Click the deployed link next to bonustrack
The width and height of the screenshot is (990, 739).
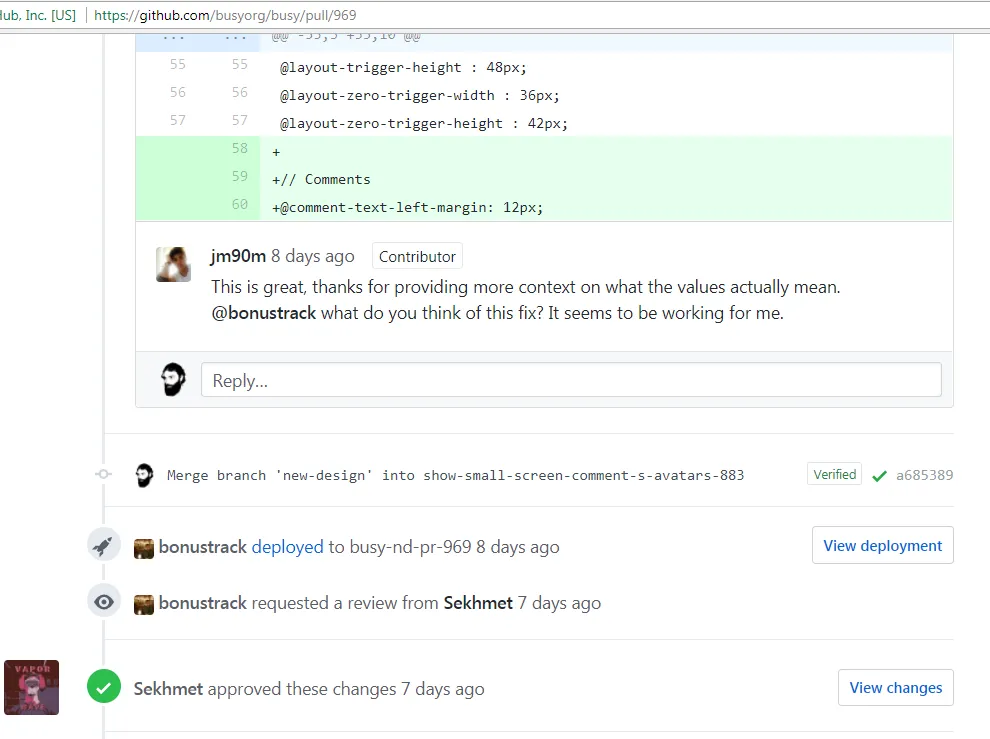point(287,547)
